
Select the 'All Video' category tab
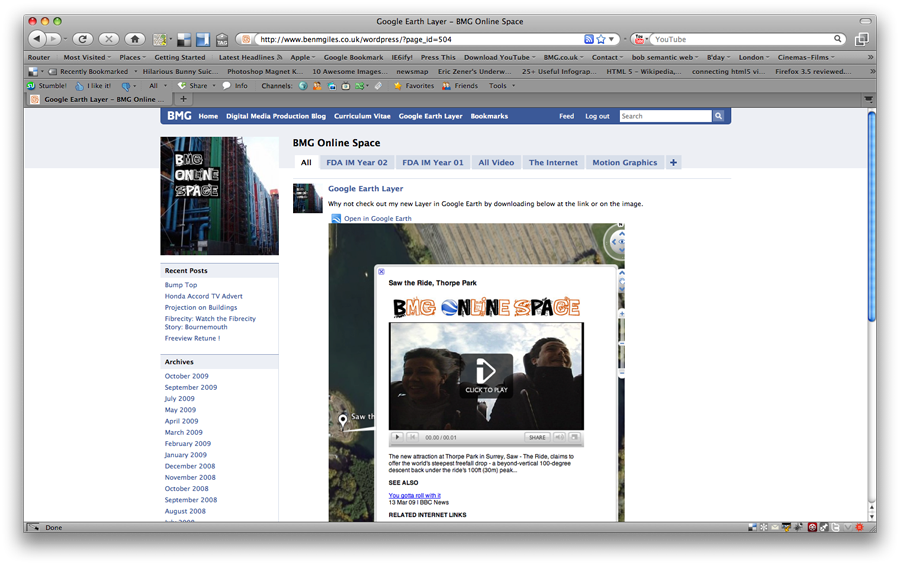click(x=496, y=162)
